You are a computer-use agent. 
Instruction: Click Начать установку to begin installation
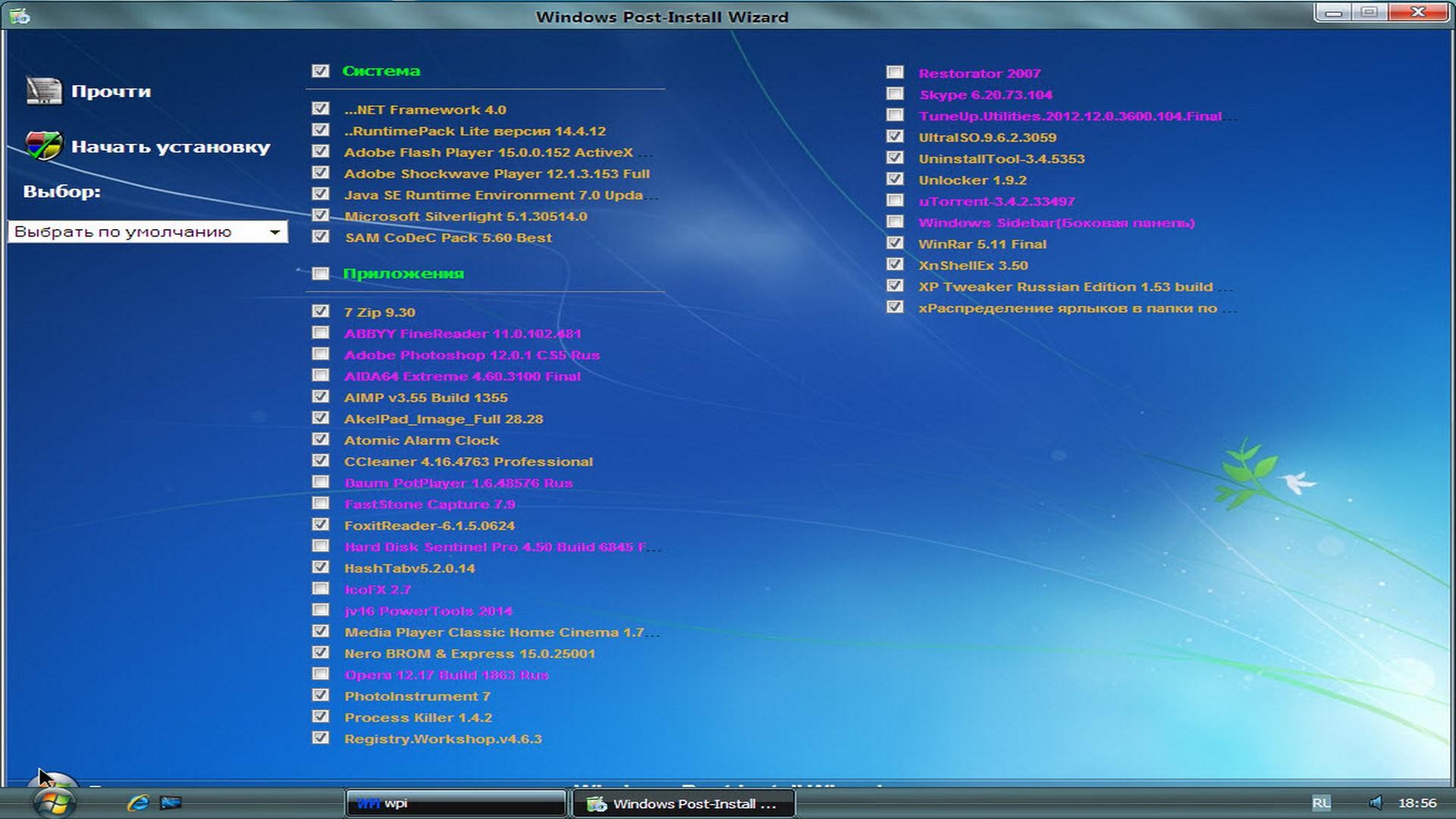171,146
